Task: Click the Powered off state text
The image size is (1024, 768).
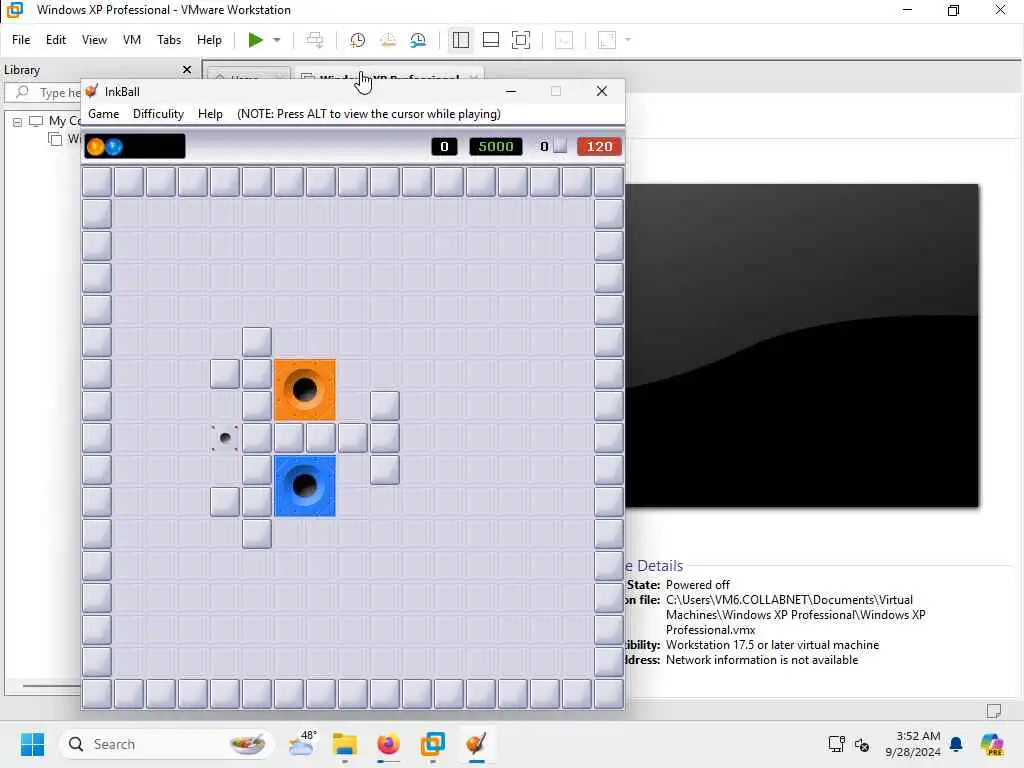Action: (x=697, y=584)
